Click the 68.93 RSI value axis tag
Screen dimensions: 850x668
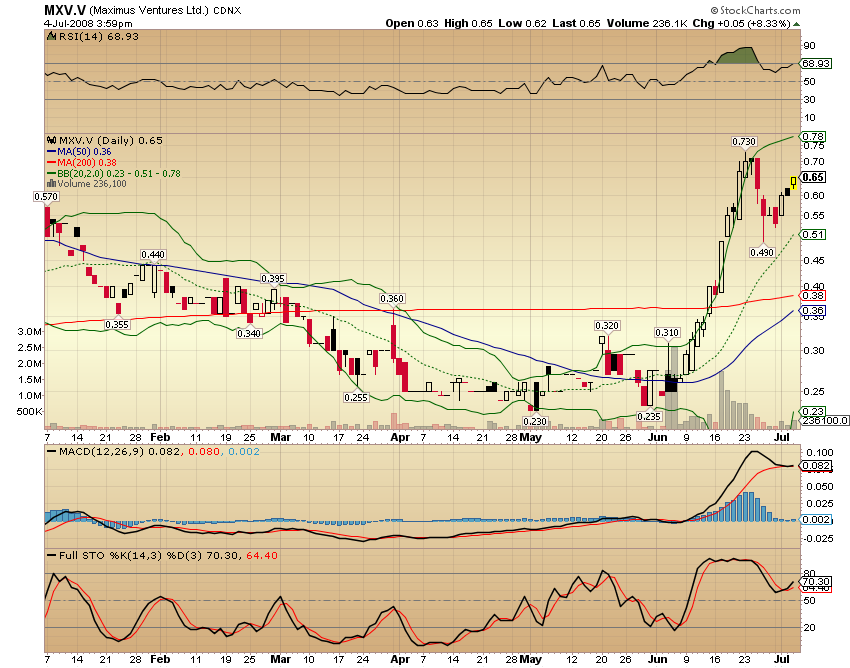(x=817, y=63)
